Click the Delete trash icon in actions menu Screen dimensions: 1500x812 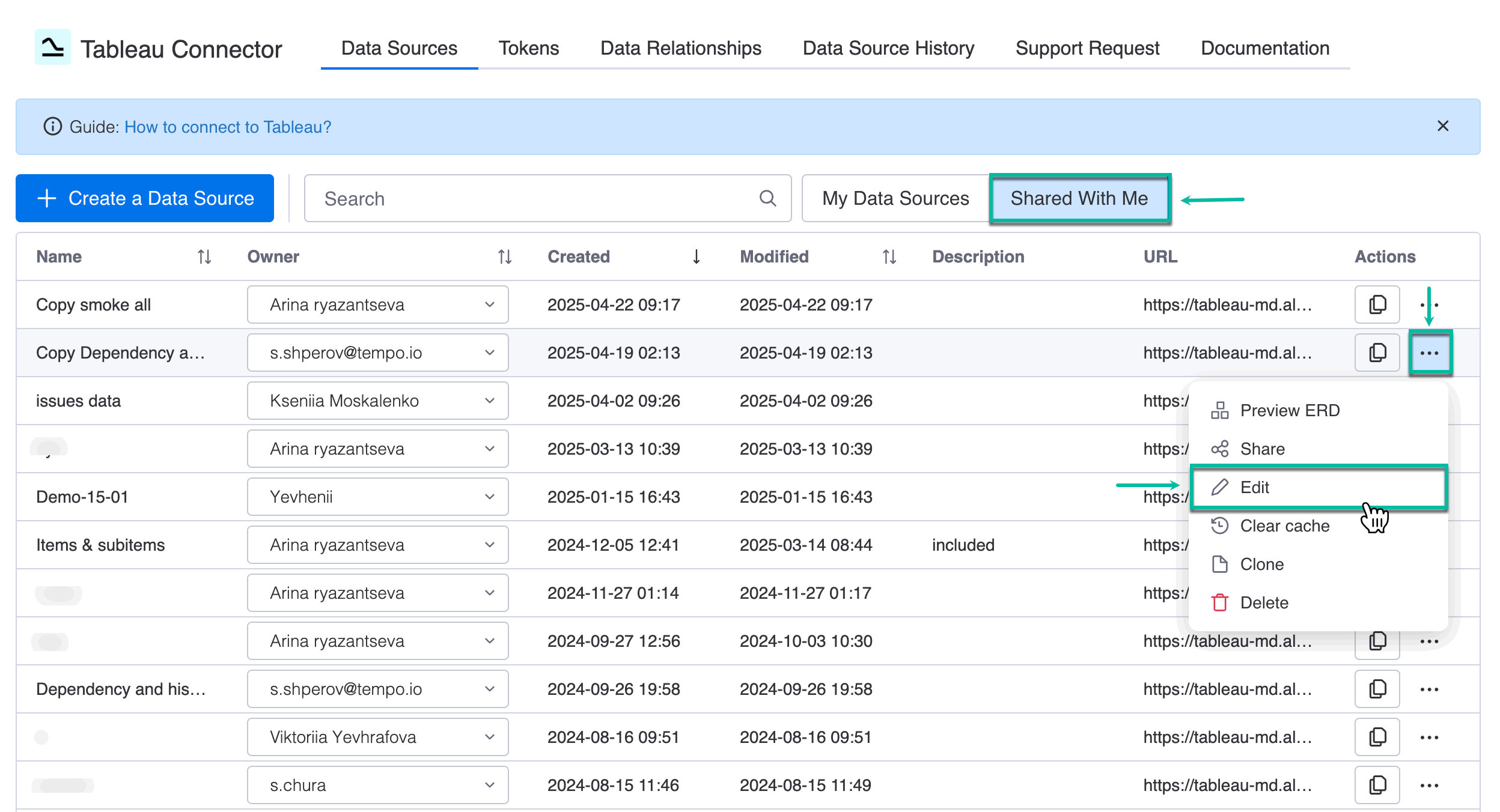[x=1219, y=602]
